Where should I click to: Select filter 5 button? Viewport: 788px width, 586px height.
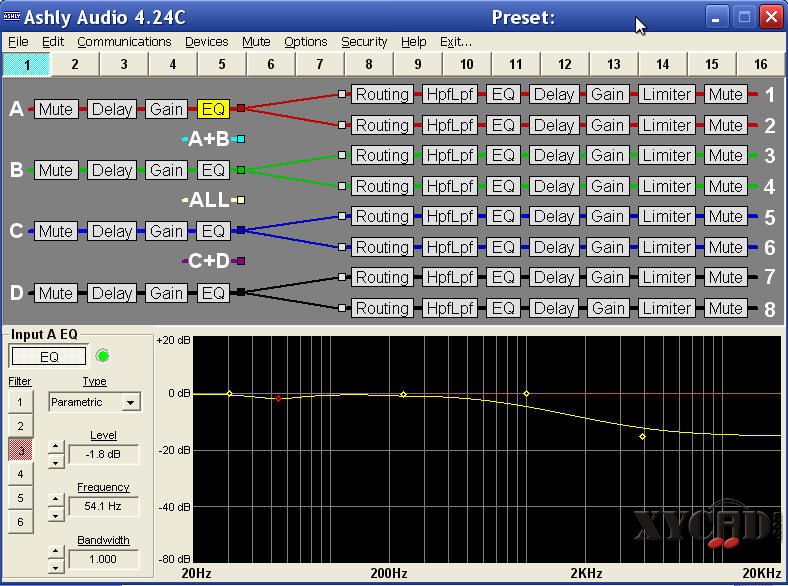point(20,498)
